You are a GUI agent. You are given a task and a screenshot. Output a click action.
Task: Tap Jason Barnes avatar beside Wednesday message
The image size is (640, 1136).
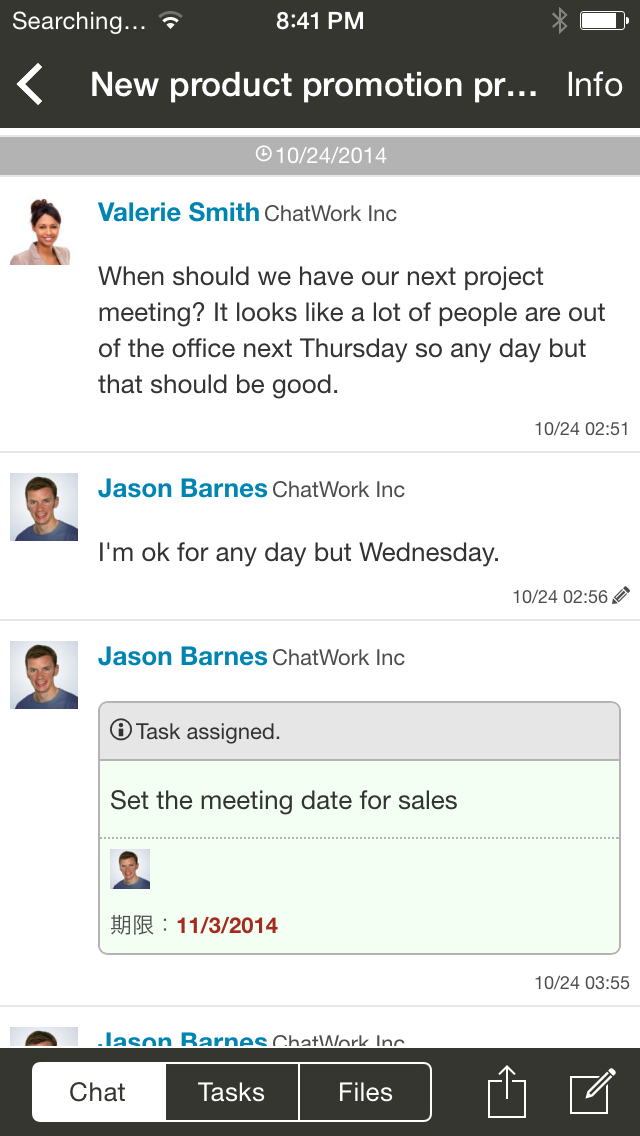click(x=43, y=507)
